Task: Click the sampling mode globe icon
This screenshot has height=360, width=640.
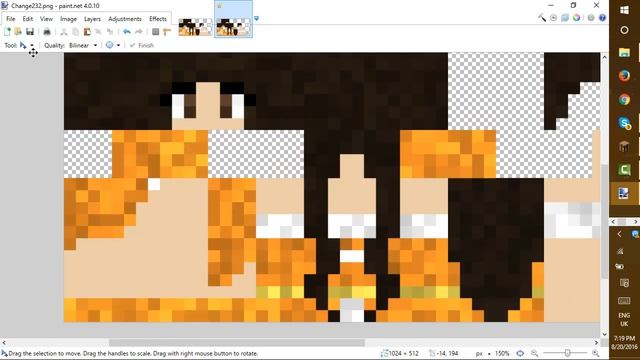Action: tap(109, 45)
